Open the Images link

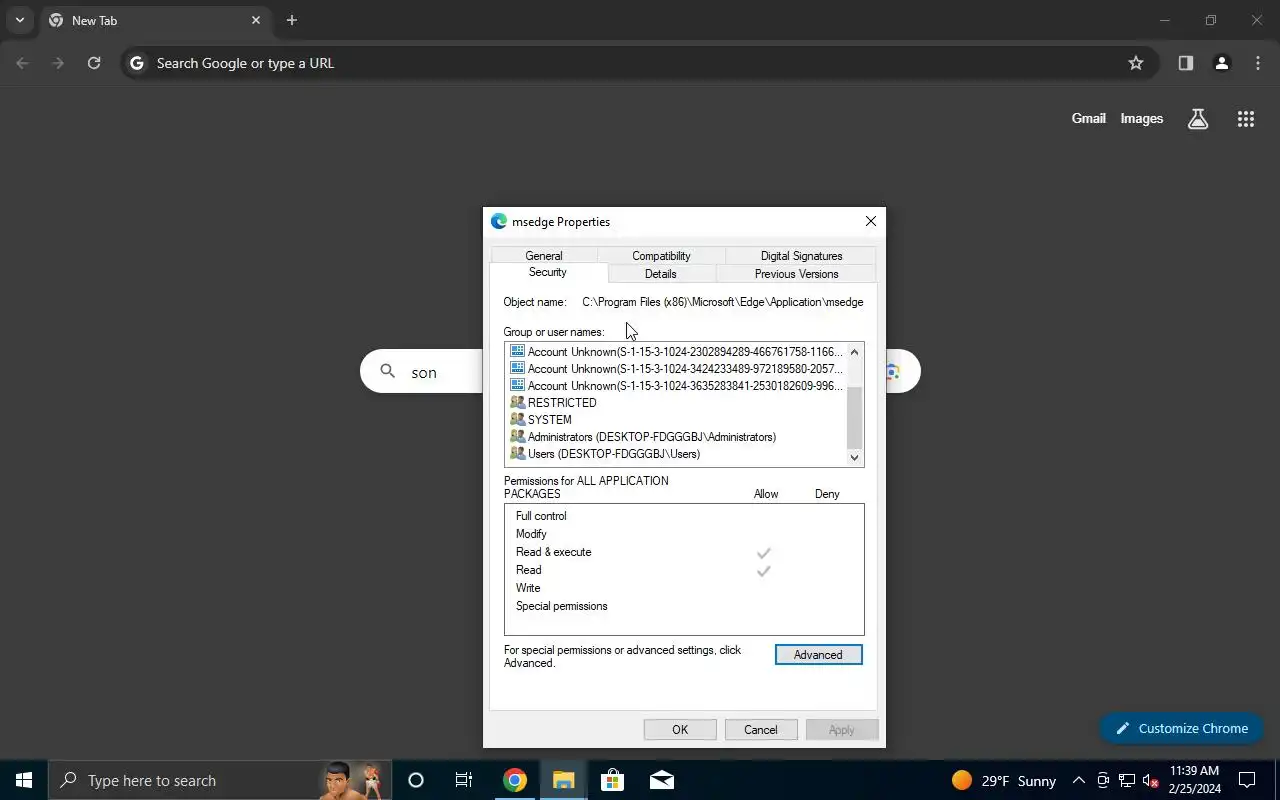(1142, 118)
